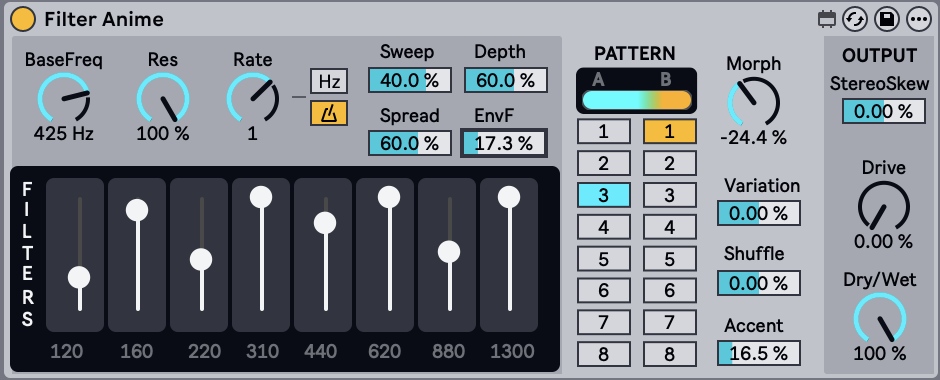Click the Depth 60.0 % field

click(505, 80)
